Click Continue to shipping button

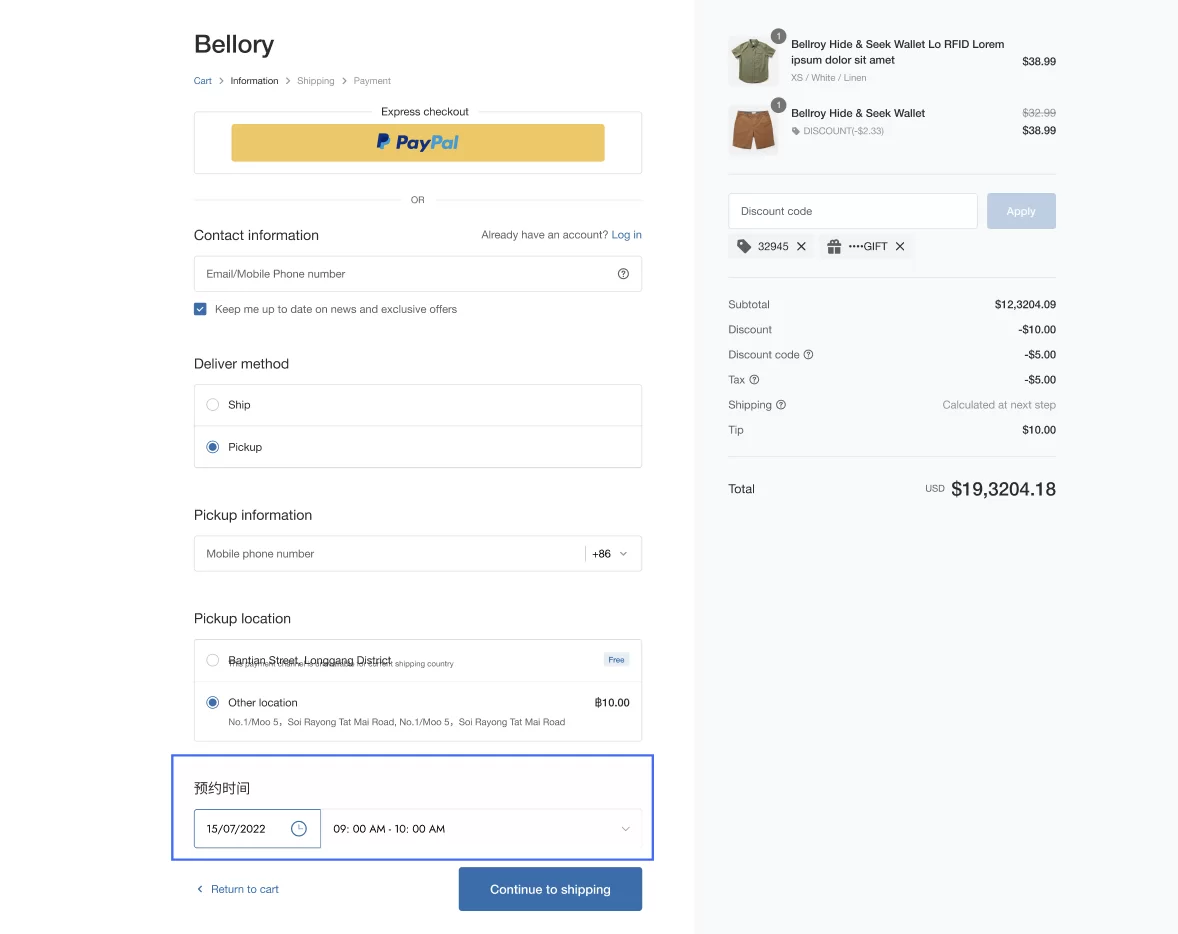click(x=550, y=889)
